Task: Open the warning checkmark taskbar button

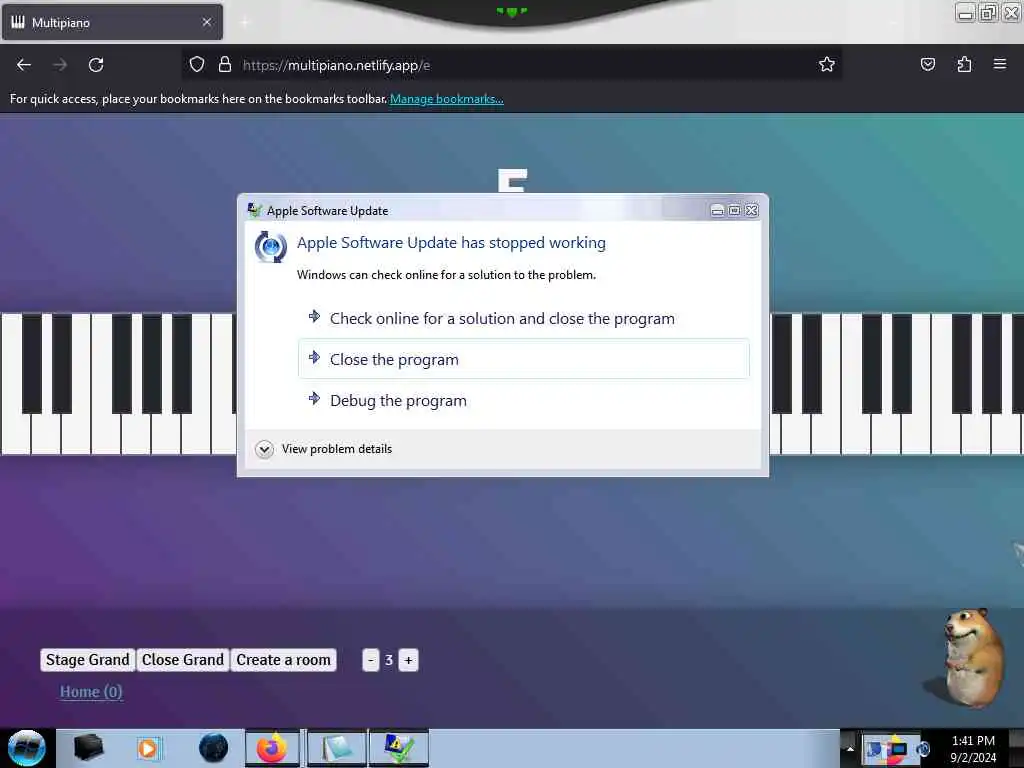Action: click(x=399, y=748)
